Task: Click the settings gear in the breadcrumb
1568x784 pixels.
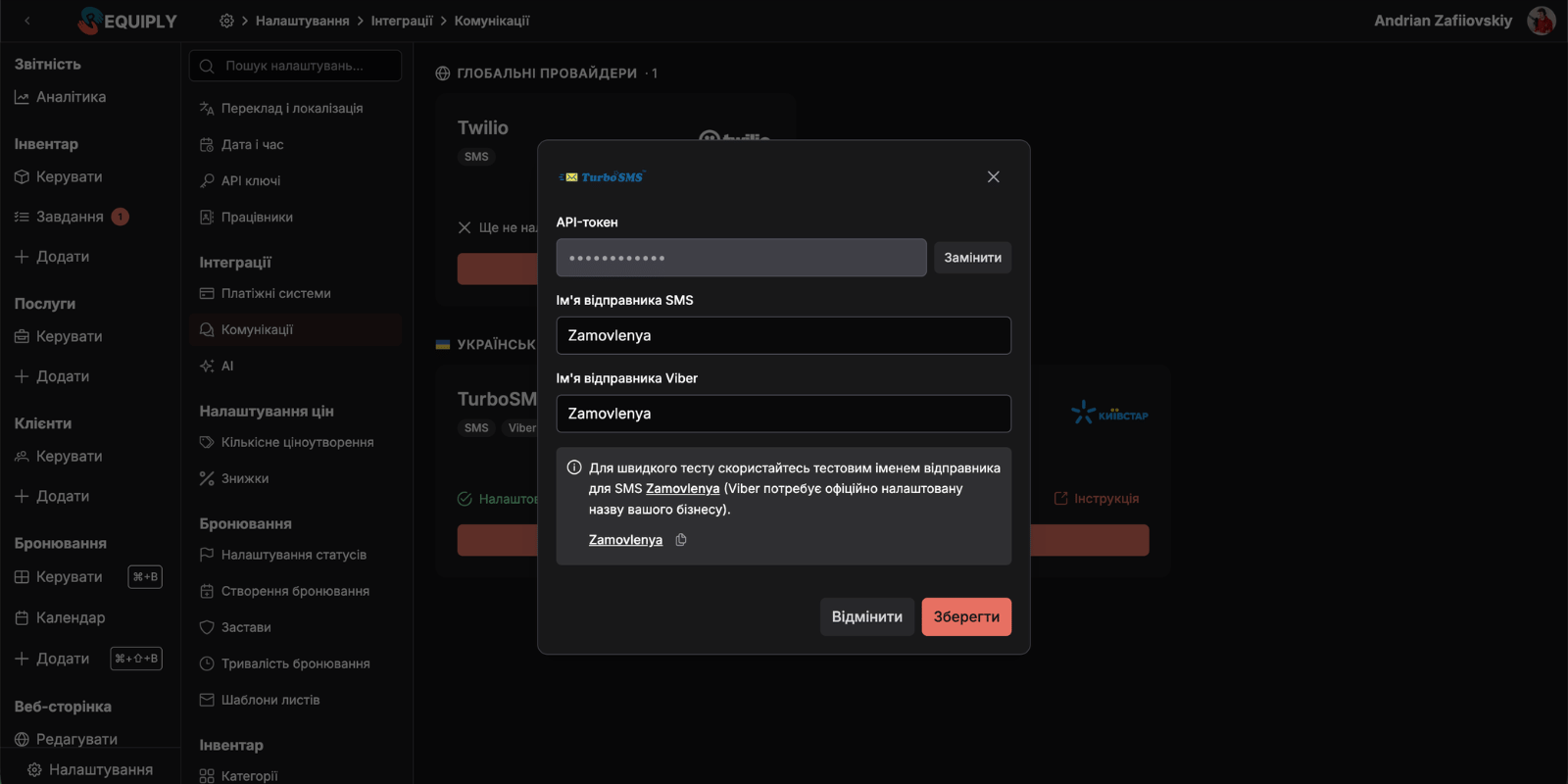Action: click(x=226, y=21)
